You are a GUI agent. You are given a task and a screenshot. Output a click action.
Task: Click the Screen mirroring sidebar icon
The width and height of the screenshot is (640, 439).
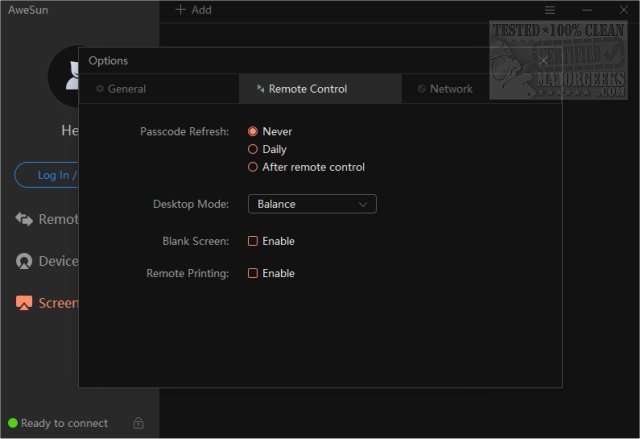pos(24,303)
